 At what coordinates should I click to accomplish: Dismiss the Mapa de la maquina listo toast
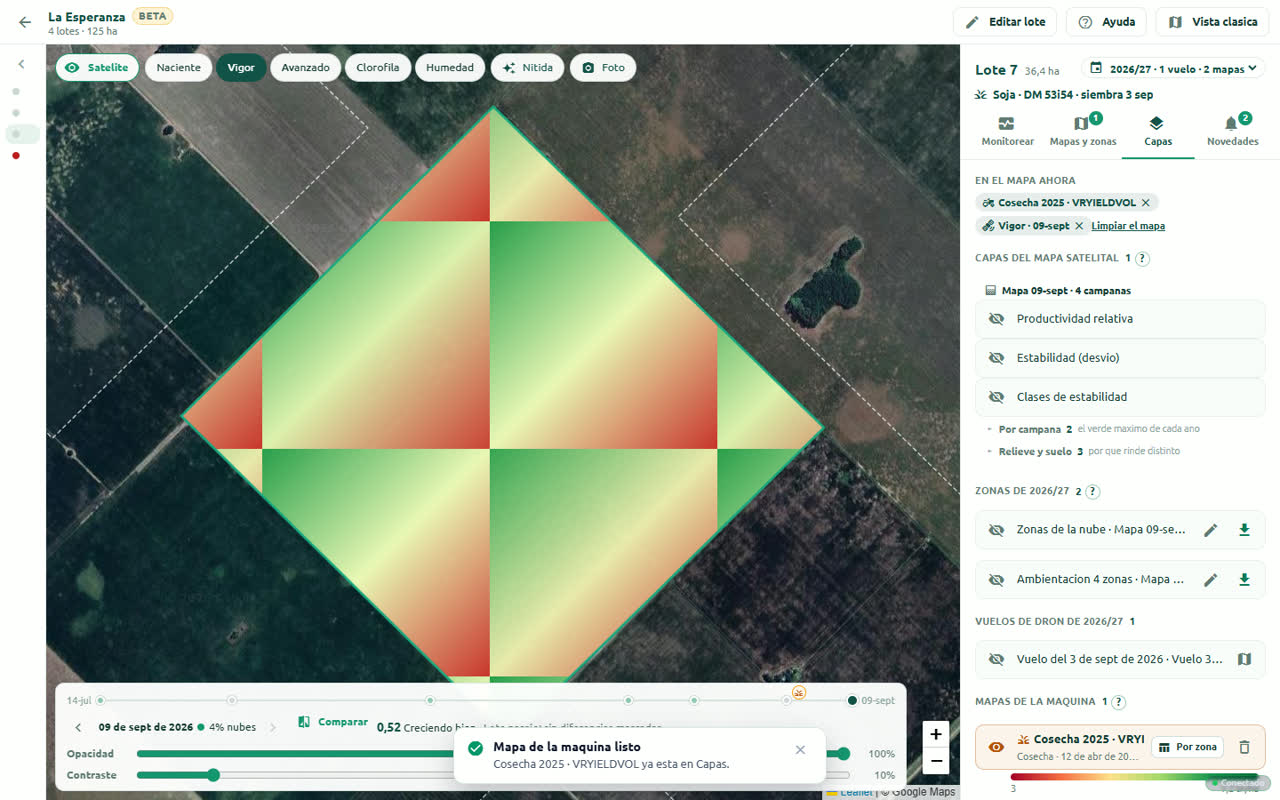pos(800,750)
